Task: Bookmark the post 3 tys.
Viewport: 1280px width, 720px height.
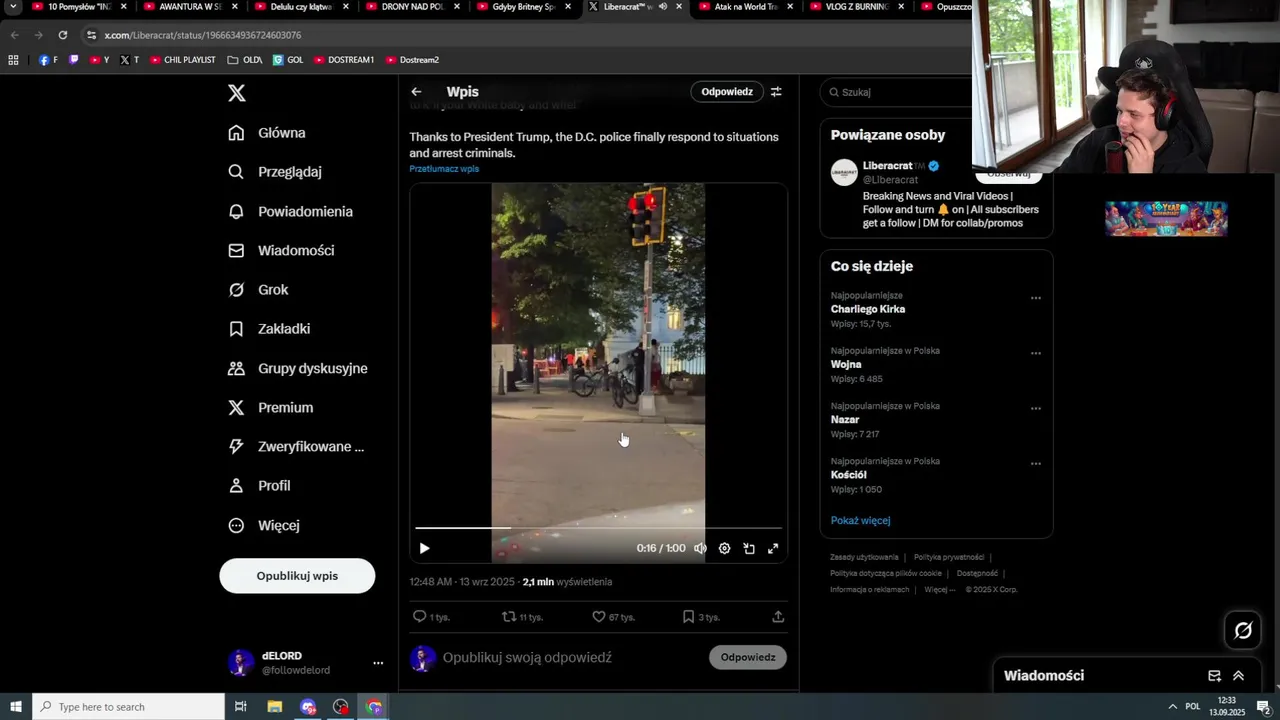Action: (701, 617)
